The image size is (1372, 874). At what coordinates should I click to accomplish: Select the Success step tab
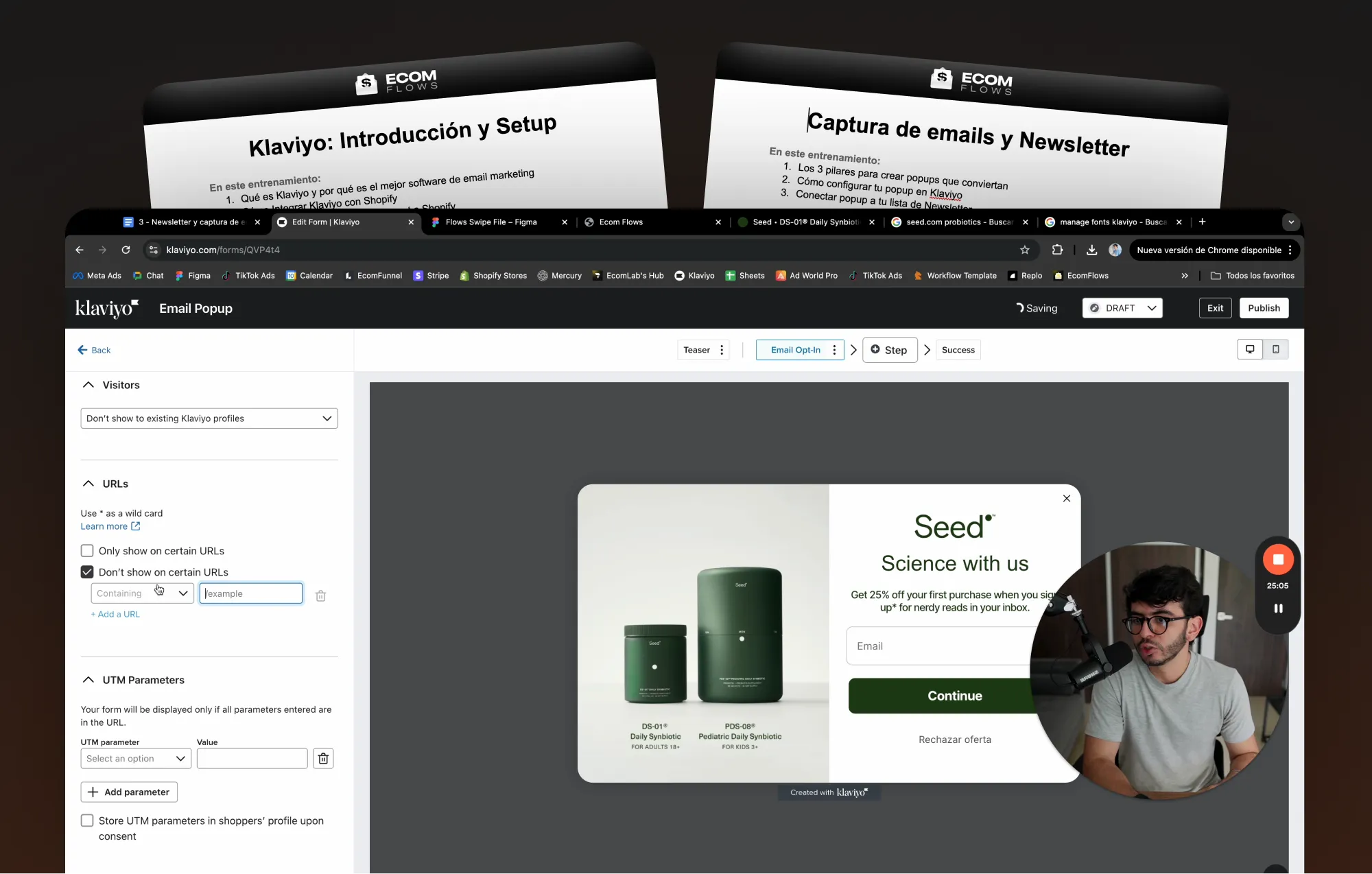coord(958,350)
